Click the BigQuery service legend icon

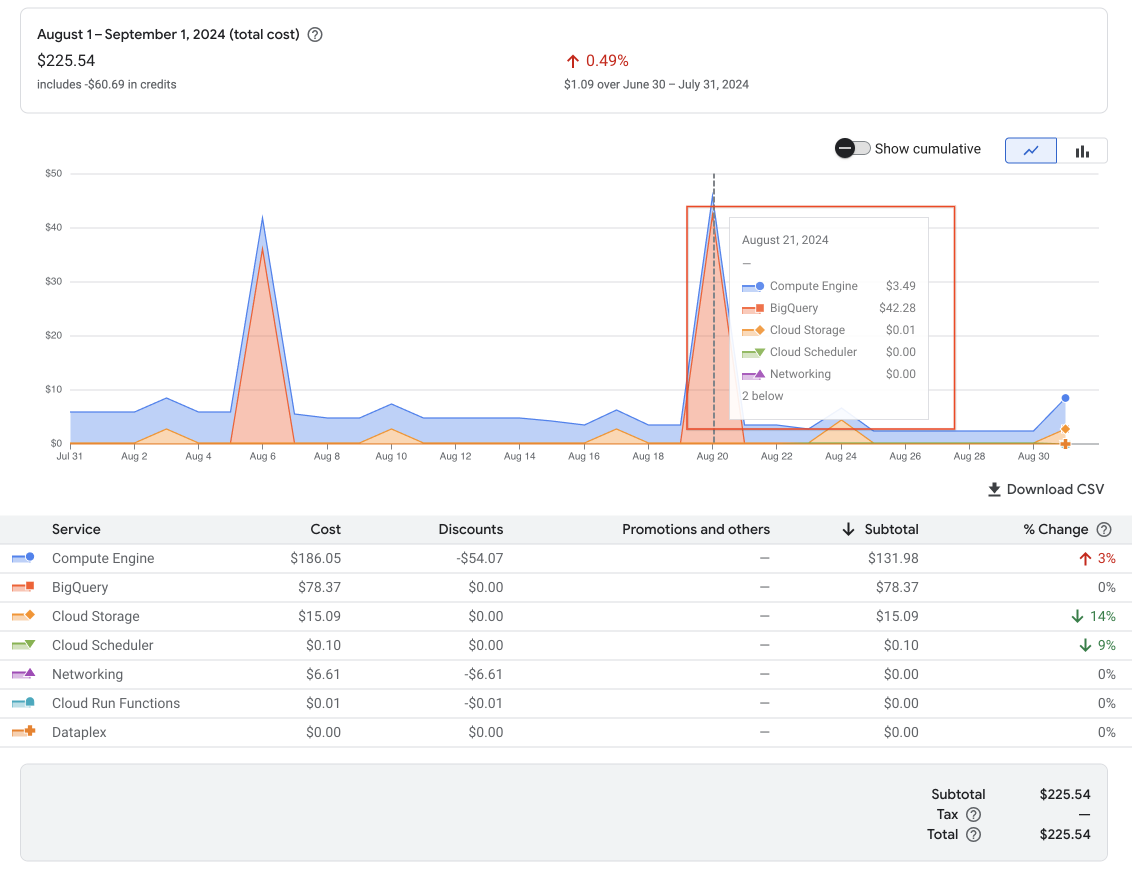pyautogui.click(x=23, y=587)
